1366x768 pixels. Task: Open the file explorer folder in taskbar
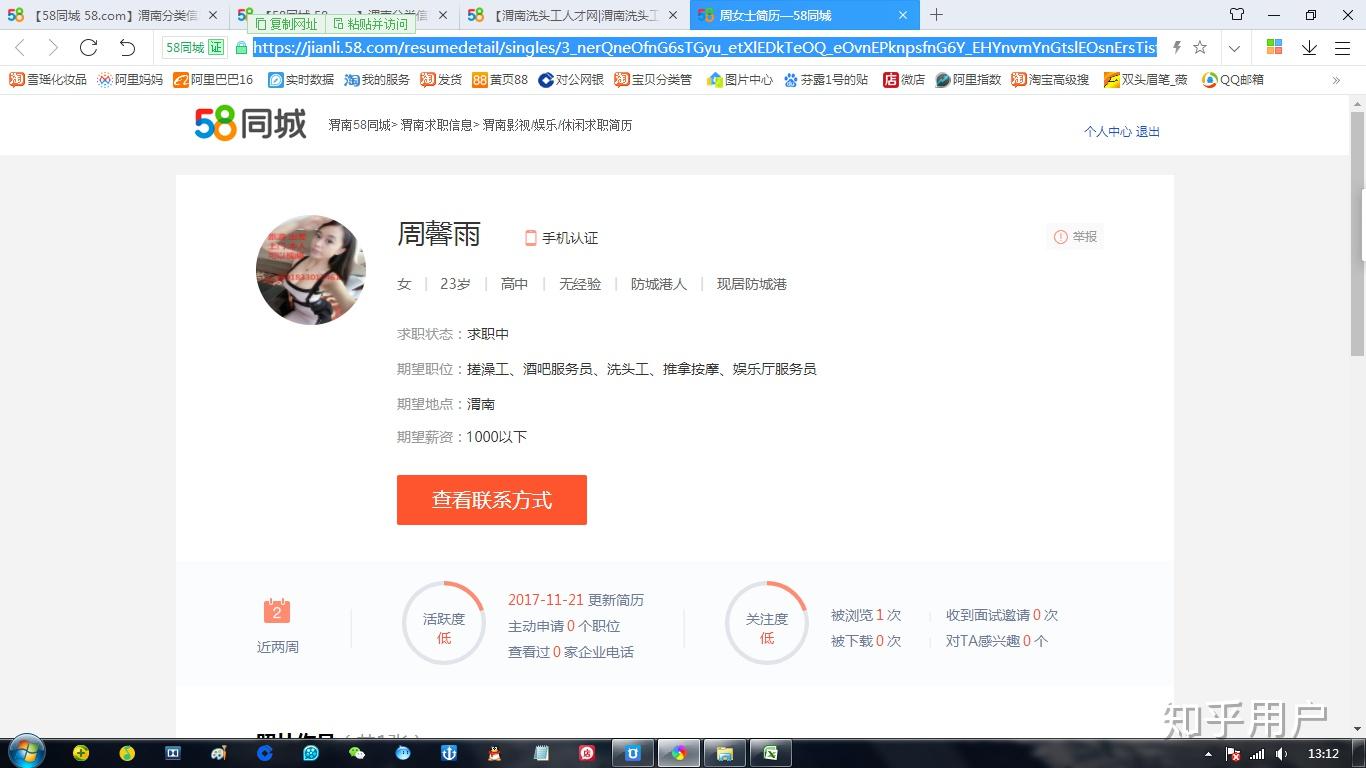(725, 753)
